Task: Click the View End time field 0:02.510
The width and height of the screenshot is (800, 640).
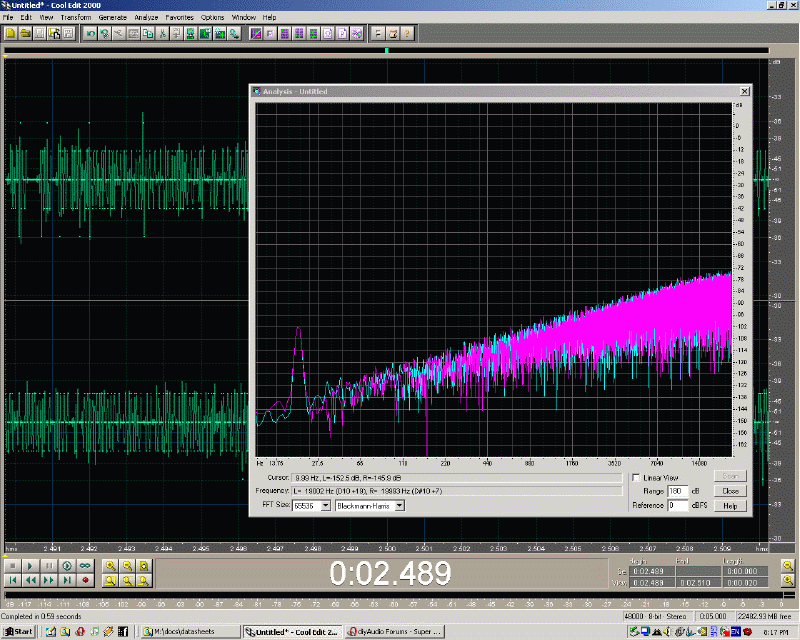Action: (698, 583)
